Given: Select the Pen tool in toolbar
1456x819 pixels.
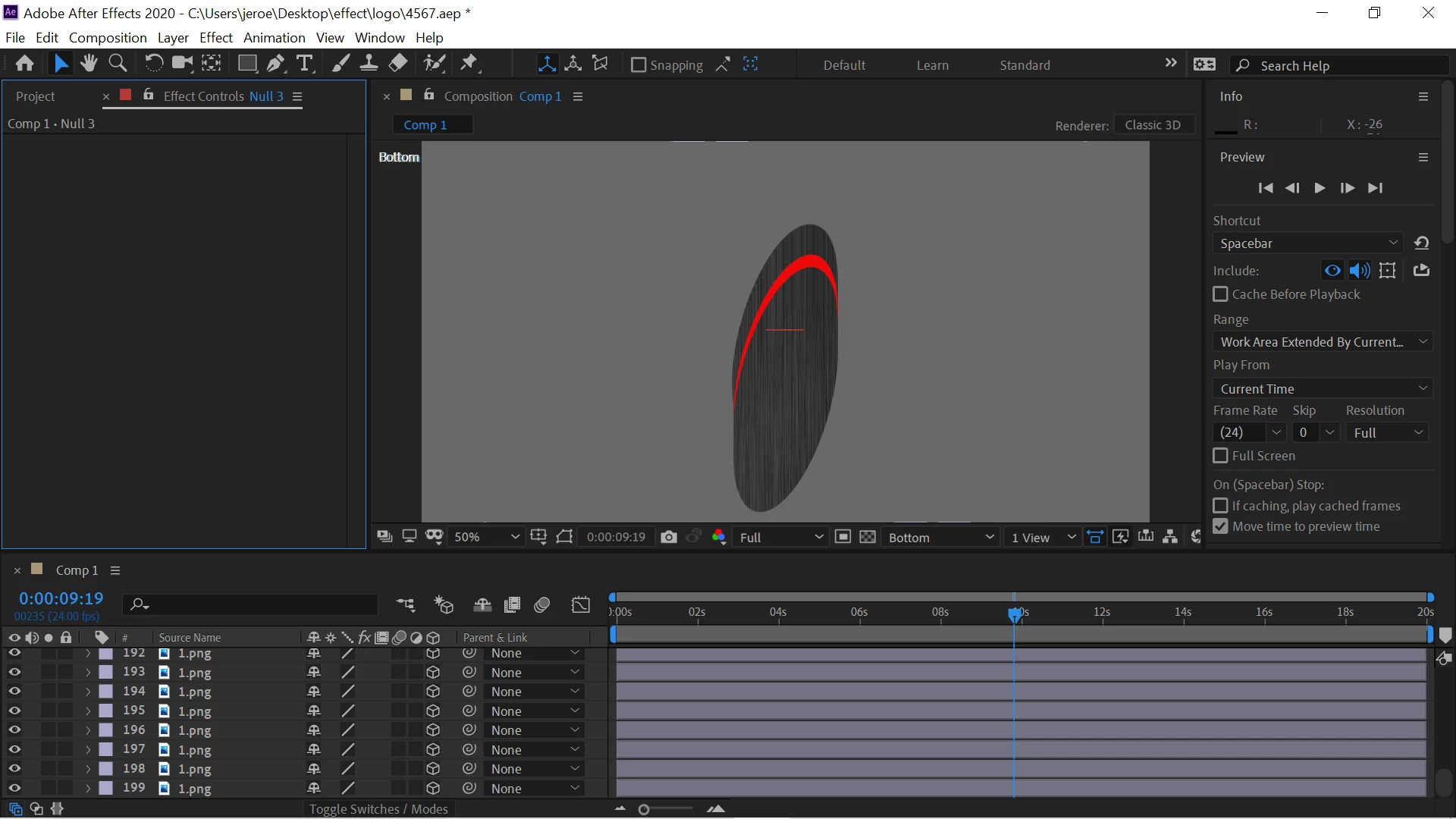Looking at the screenshot, I should (275, 64).
